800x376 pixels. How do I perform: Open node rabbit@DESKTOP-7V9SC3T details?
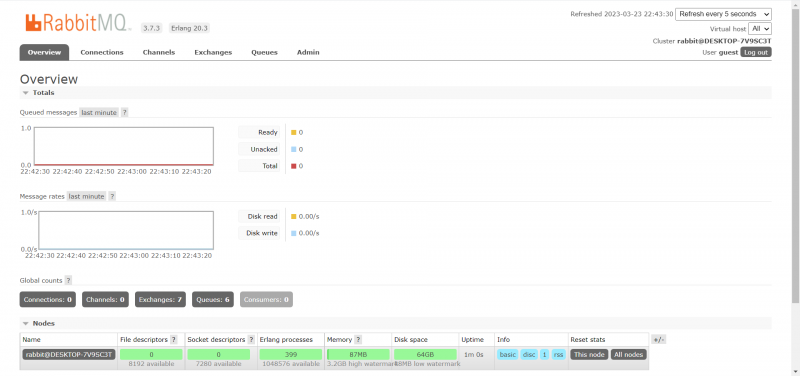point(69,355)
